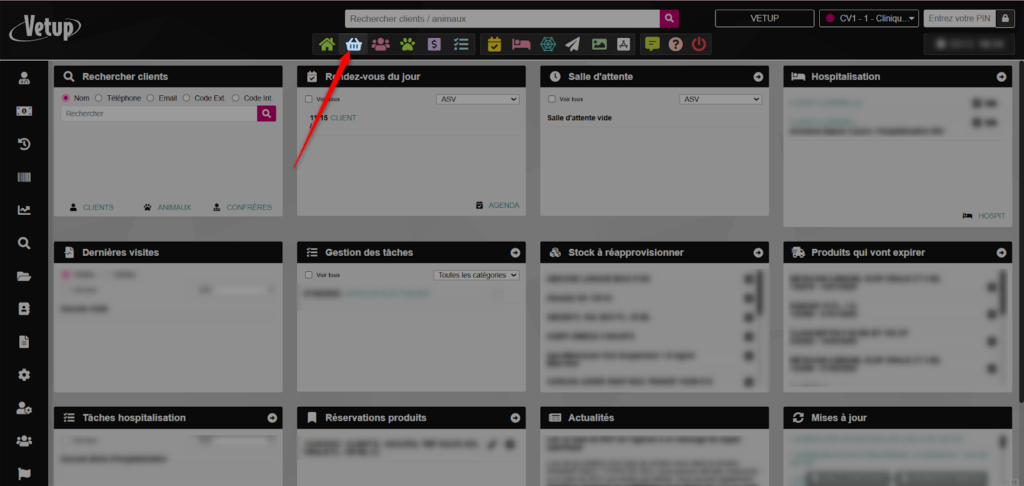
Task: Select the Téléphone search radio button
Action: click(x=100, y=98)
